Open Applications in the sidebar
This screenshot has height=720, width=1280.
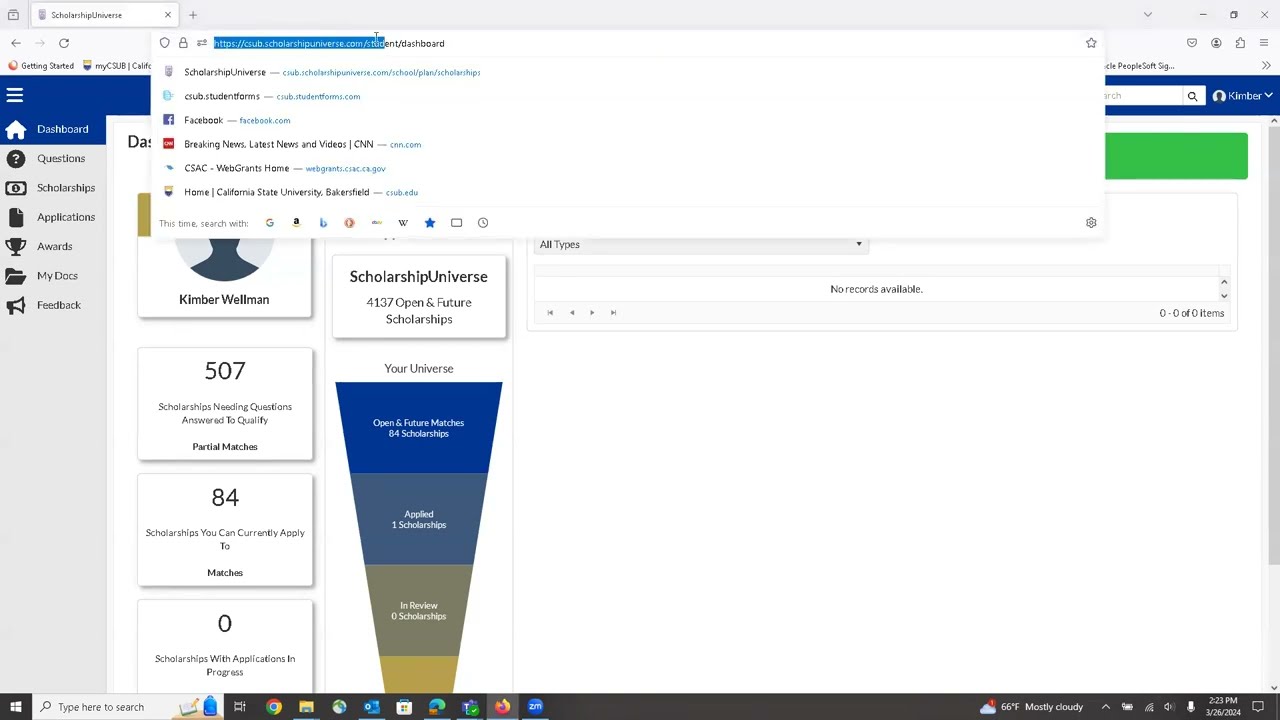coord(53,217)
